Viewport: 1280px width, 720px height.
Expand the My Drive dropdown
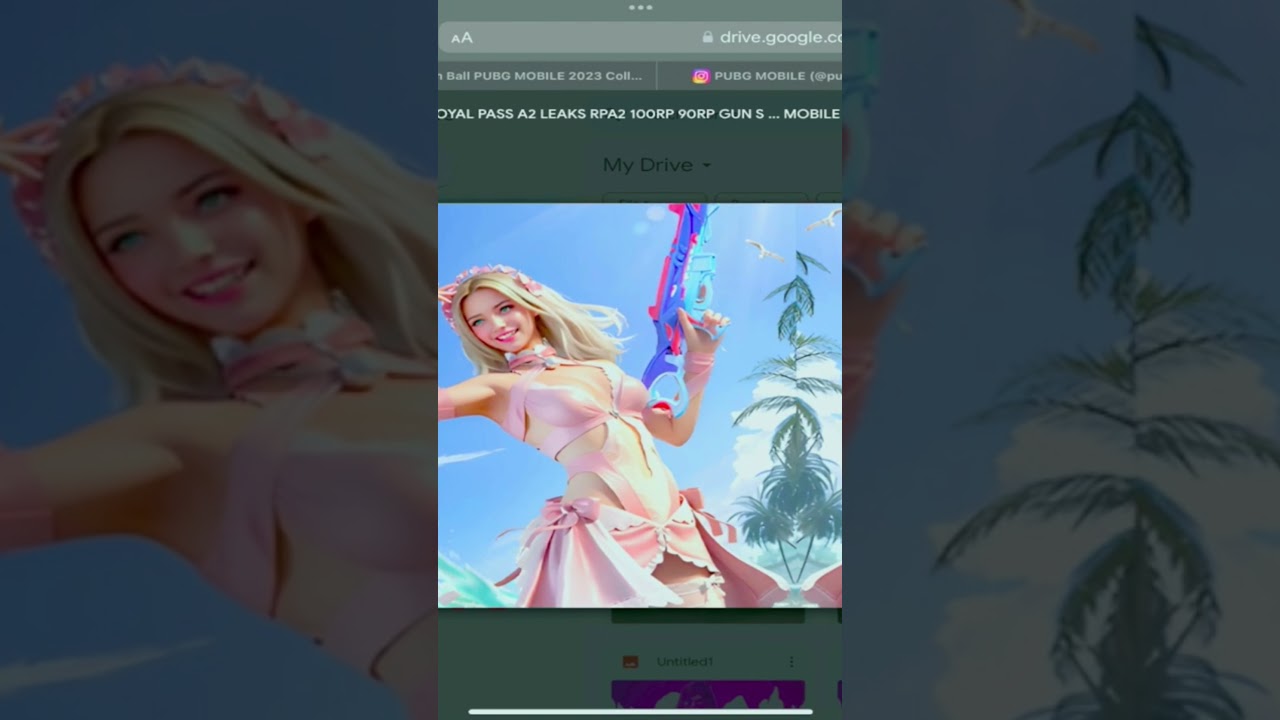click(657, 165)
